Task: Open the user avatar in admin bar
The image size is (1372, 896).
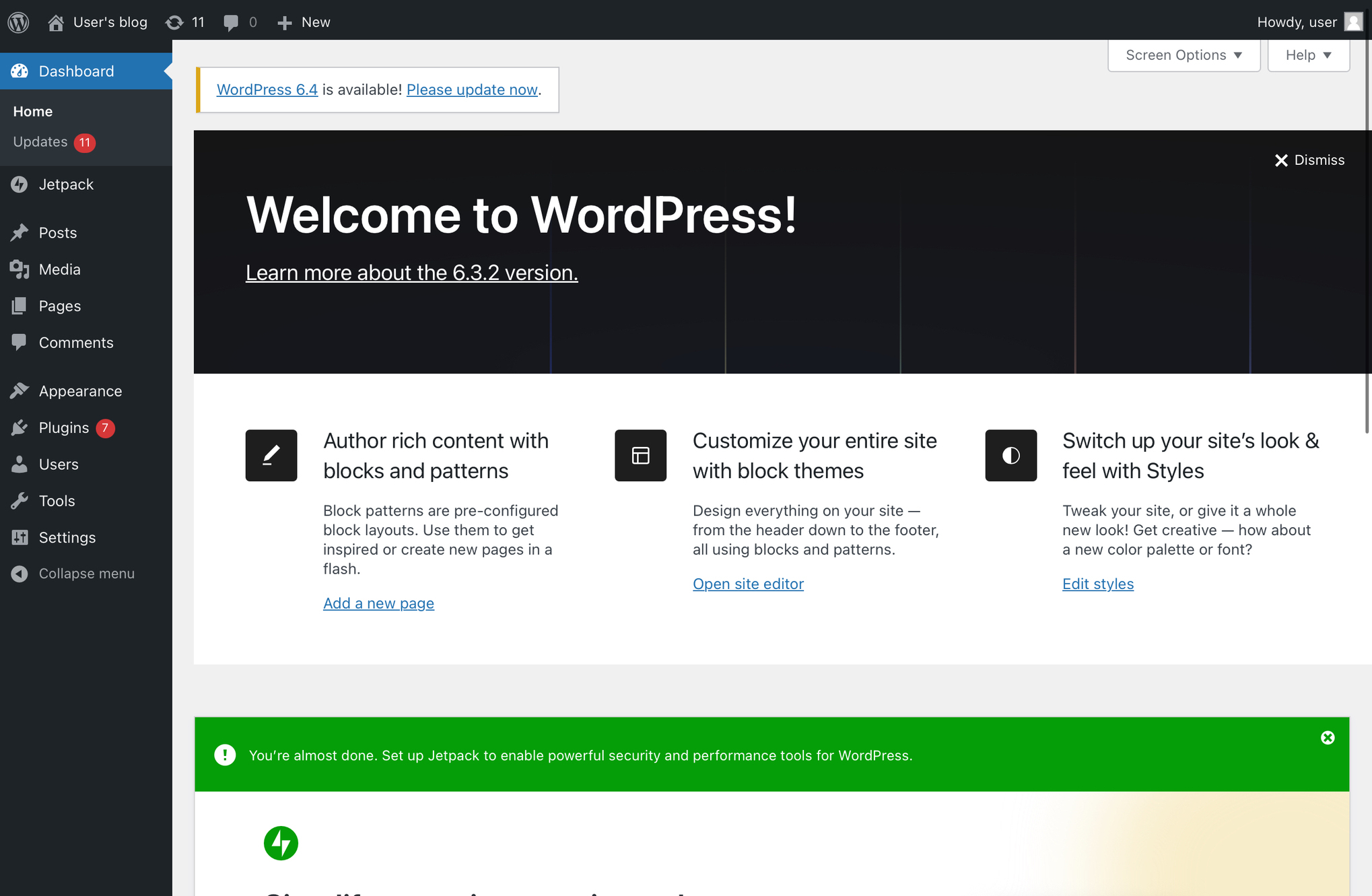Action: [x=1353, y=22]
